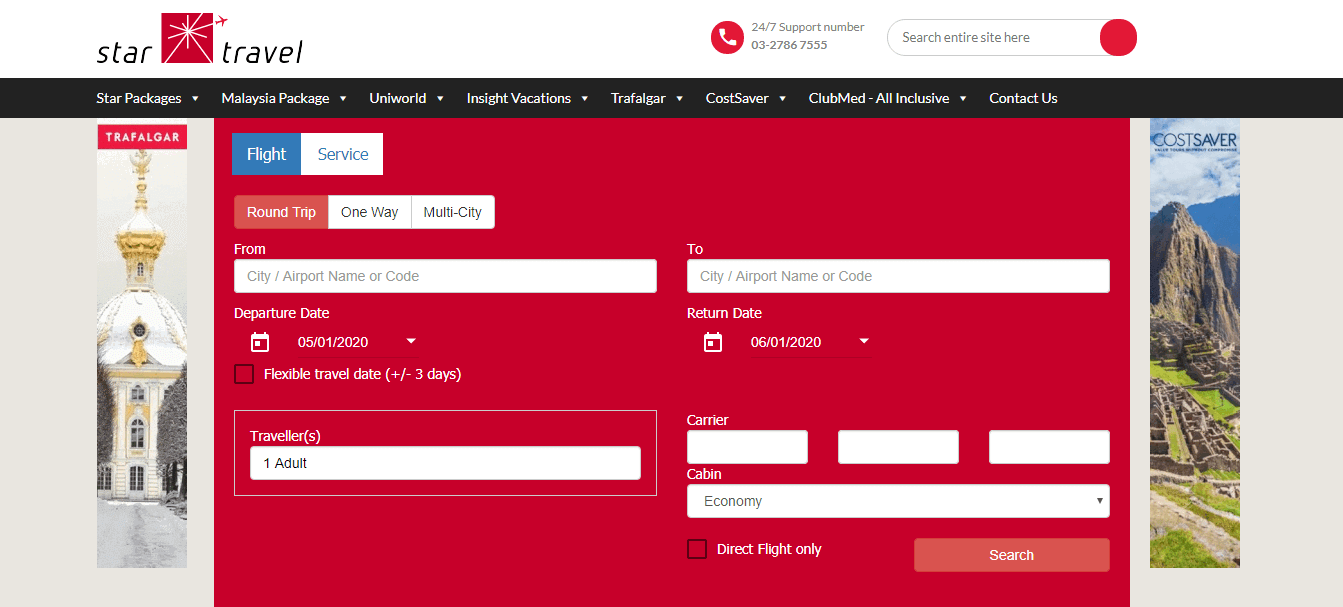Open the Departure Date calendar icon
Viewport: 1343px width, 607px height.
pos(260,342)
